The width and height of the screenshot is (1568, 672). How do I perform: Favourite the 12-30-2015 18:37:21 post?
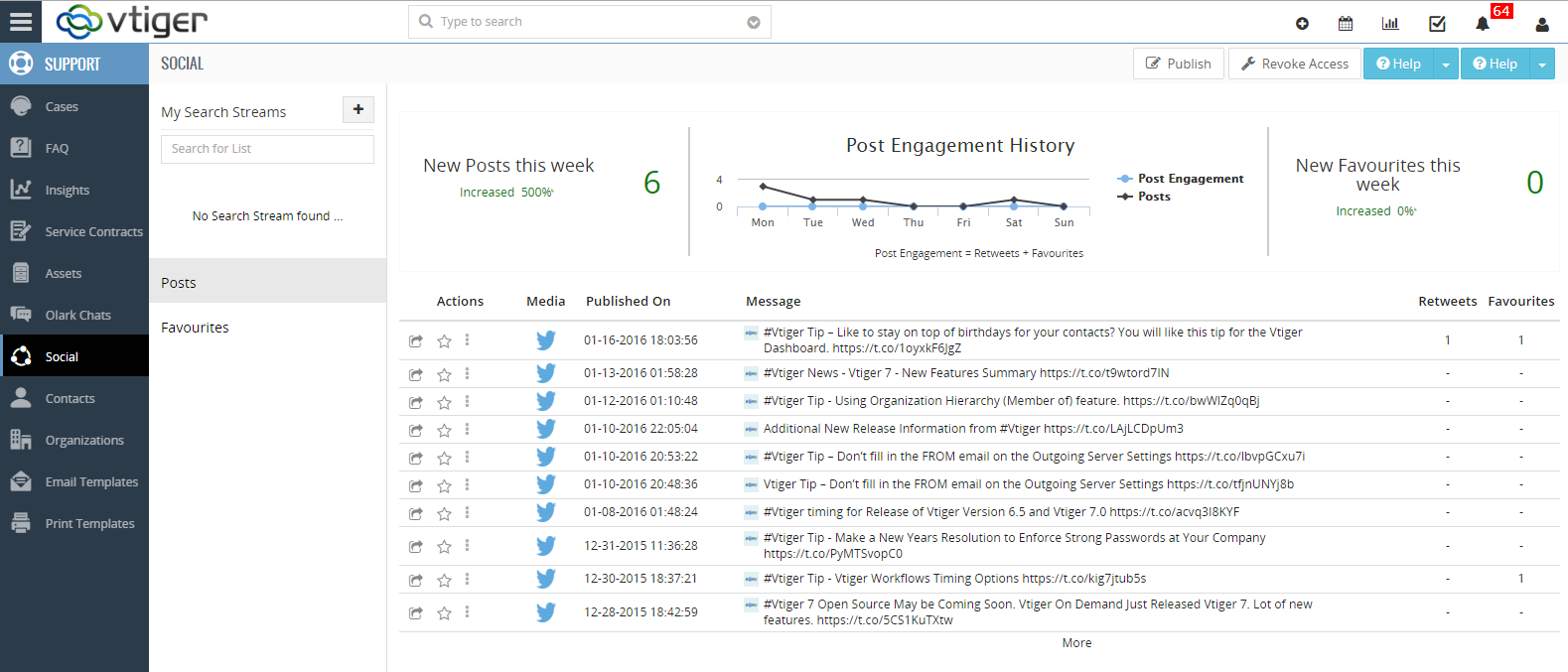pos(444,581)
